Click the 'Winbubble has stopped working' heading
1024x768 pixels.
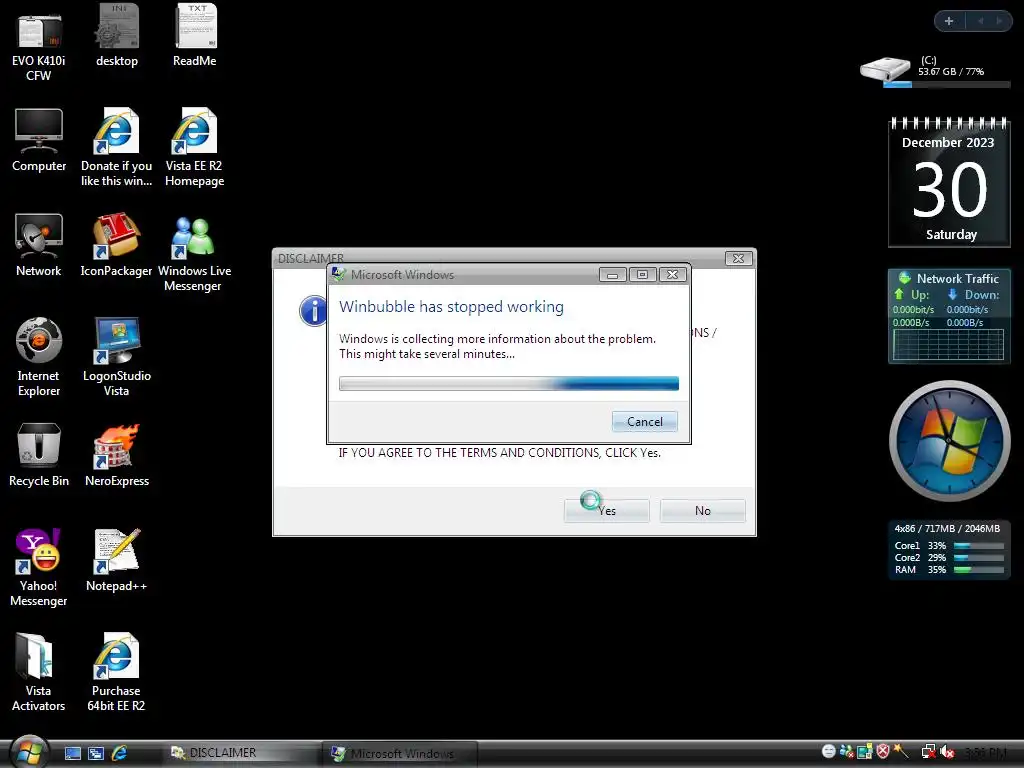tap(451, 306)
